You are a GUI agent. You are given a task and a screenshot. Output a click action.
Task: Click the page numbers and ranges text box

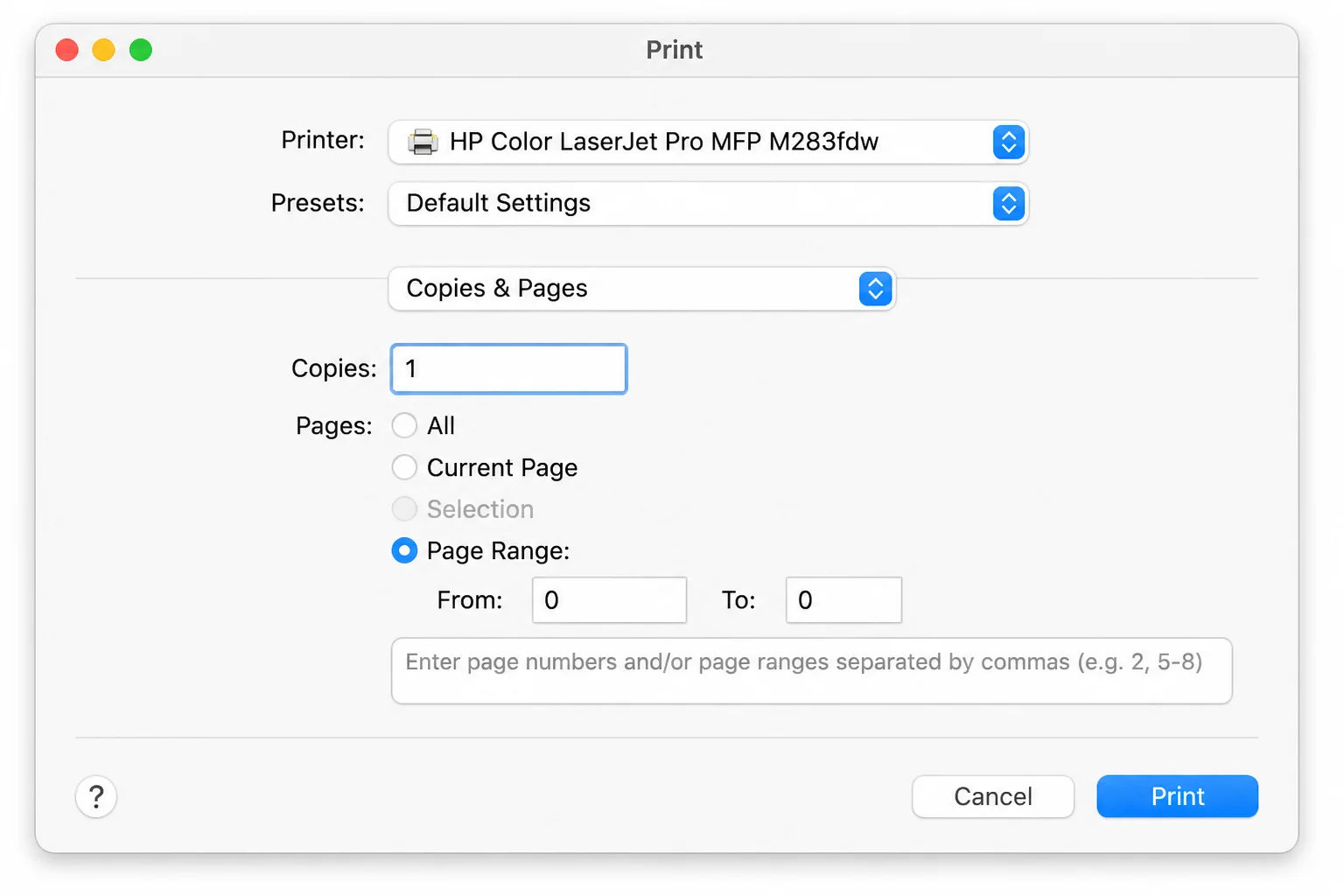click(x=811, y=671)
